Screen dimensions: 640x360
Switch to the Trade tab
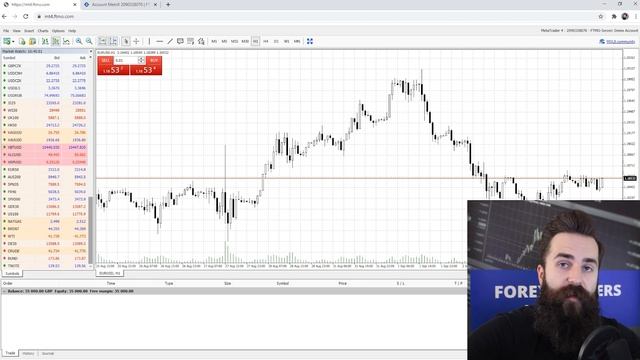click(10, 353)
